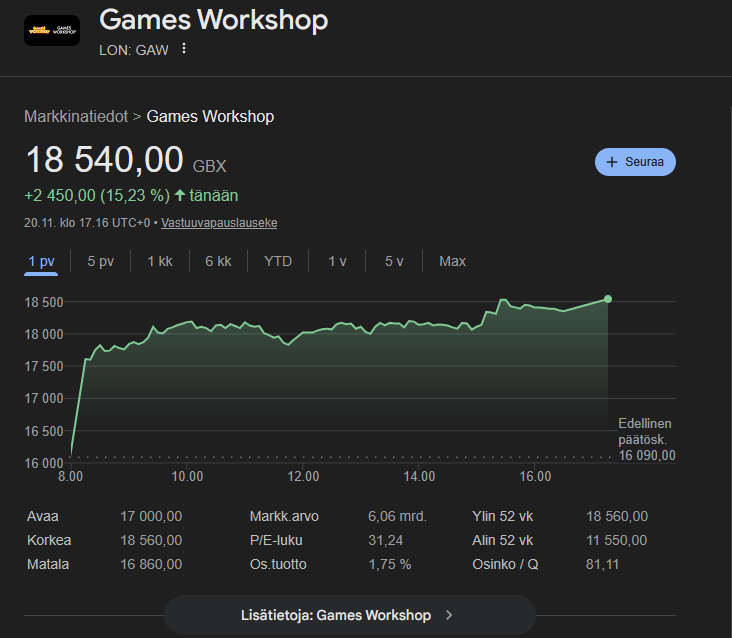Click the 17 000 price axis label
732x638 pixels.
[x=44, y=399]
